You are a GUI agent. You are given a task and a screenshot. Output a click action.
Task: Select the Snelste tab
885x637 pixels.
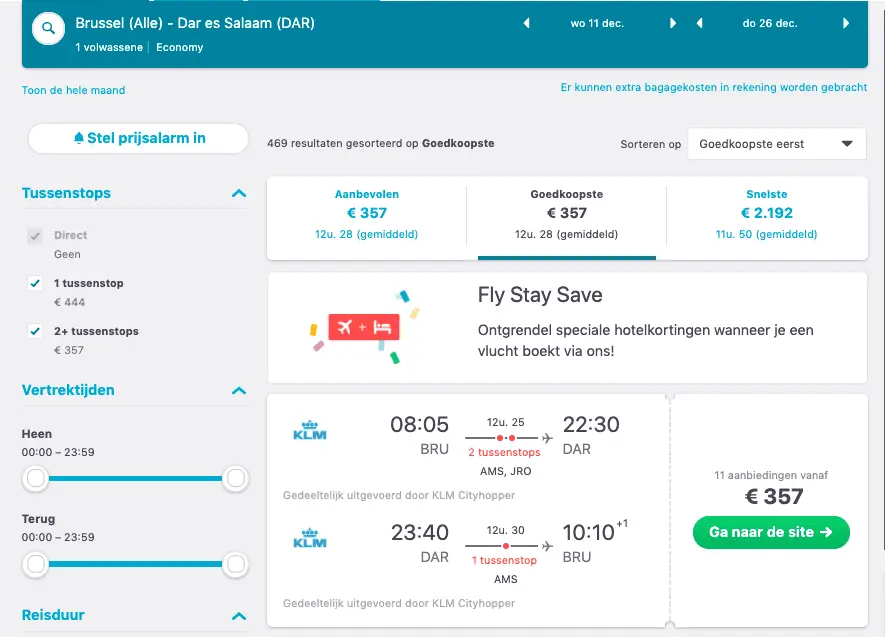(x=766, y=214)
